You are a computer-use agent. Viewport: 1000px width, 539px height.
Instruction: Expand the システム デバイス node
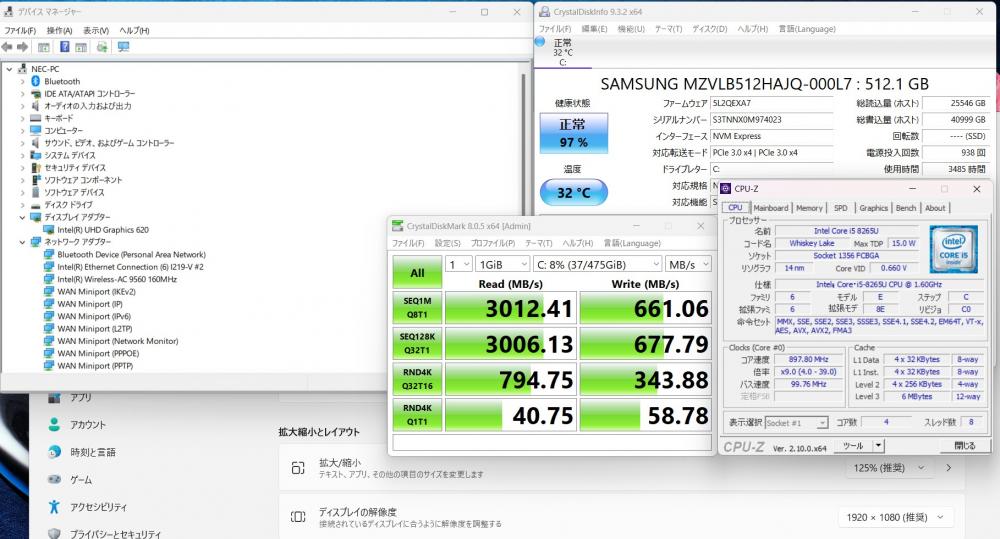[x=23, y=156]
